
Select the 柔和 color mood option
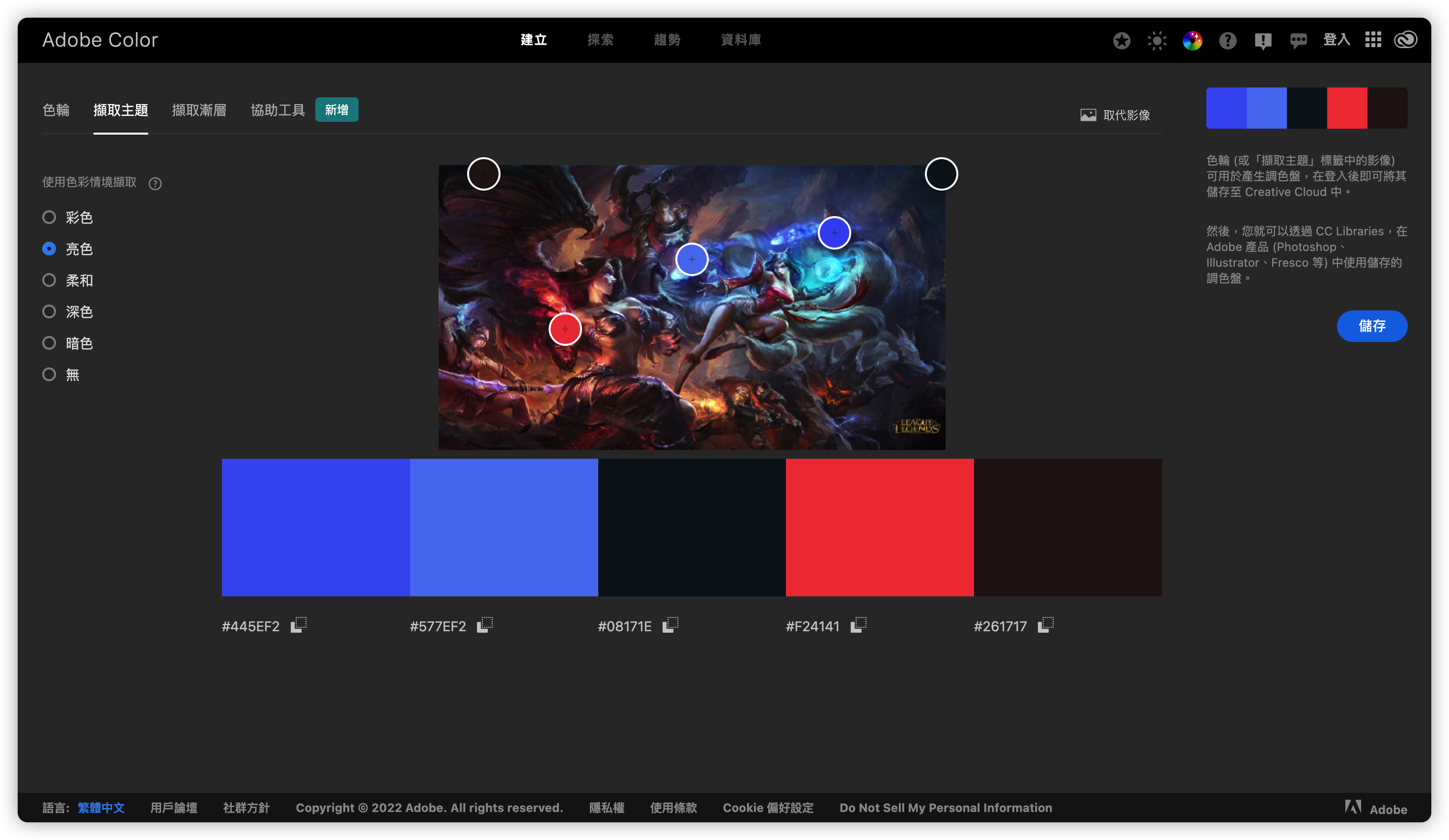(68, 280)
